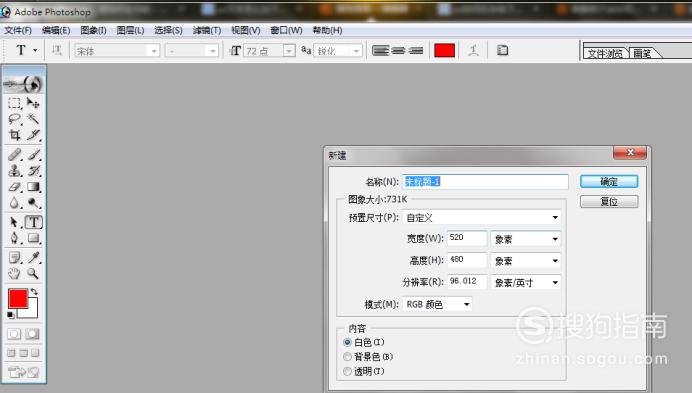692x393 pixels.
Task: Select the Brush tool
Action: pyautogui.click(x=34, y=155)
